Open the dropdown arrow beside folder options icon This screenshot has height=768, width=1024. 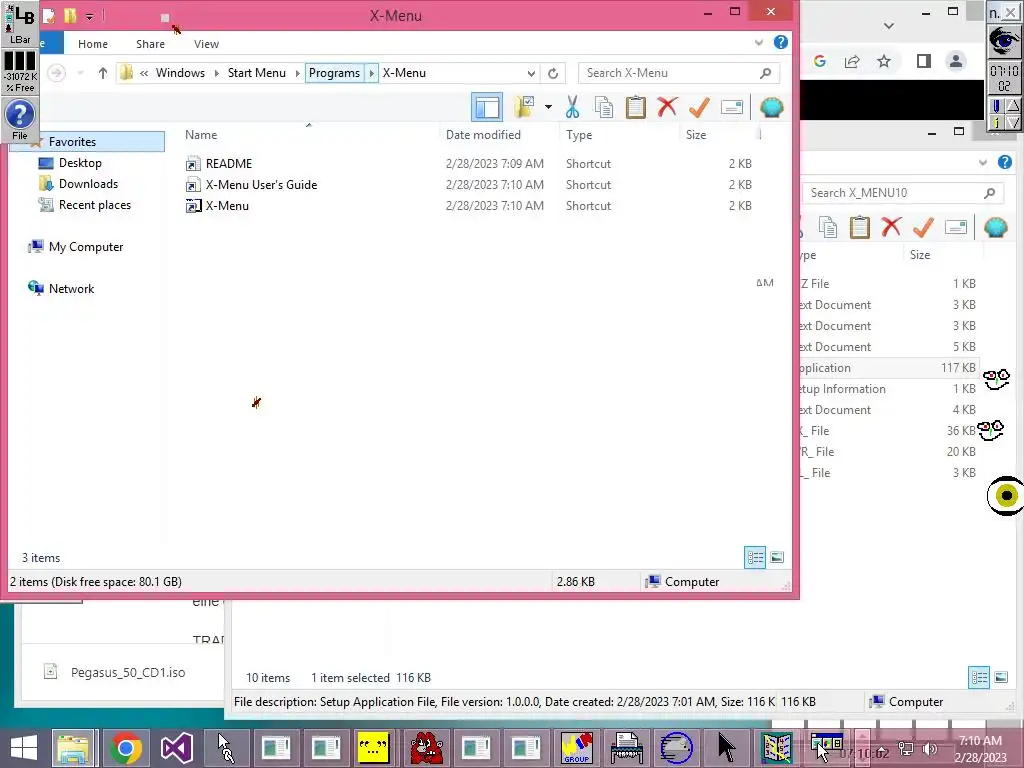point(548,107)
